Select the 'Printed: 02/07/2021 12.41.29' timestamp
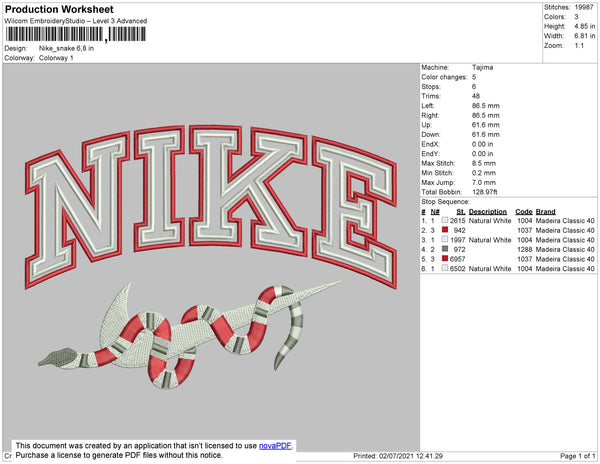 click(398, 456)
